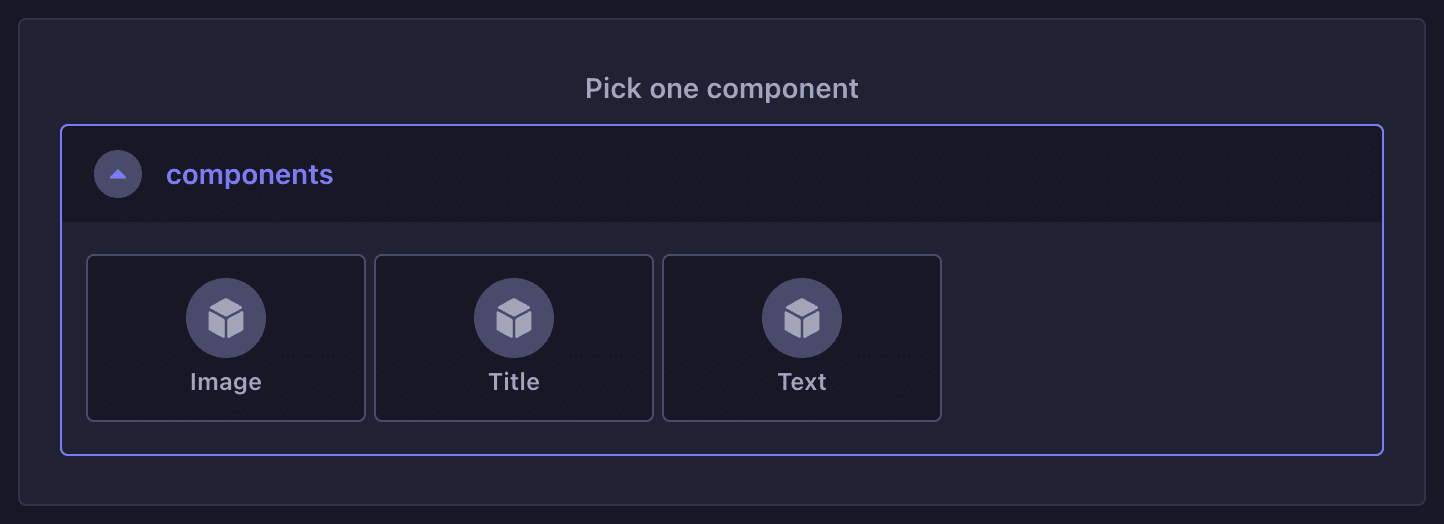Click the purple "components" category label

250,174
